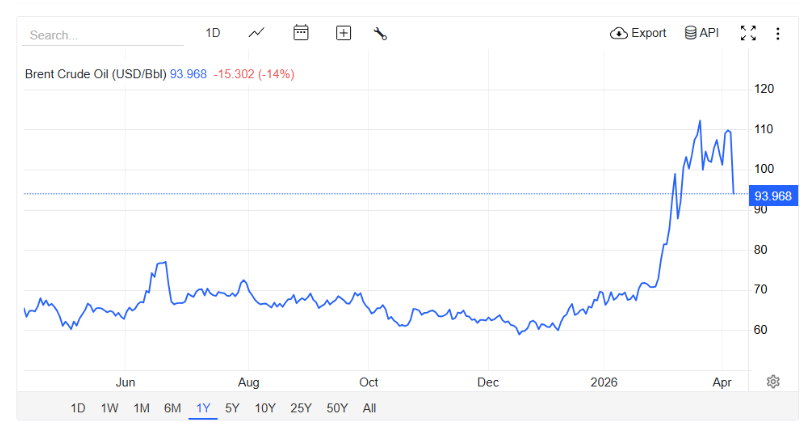Switch chart to 25Y range

coord(300,408)
